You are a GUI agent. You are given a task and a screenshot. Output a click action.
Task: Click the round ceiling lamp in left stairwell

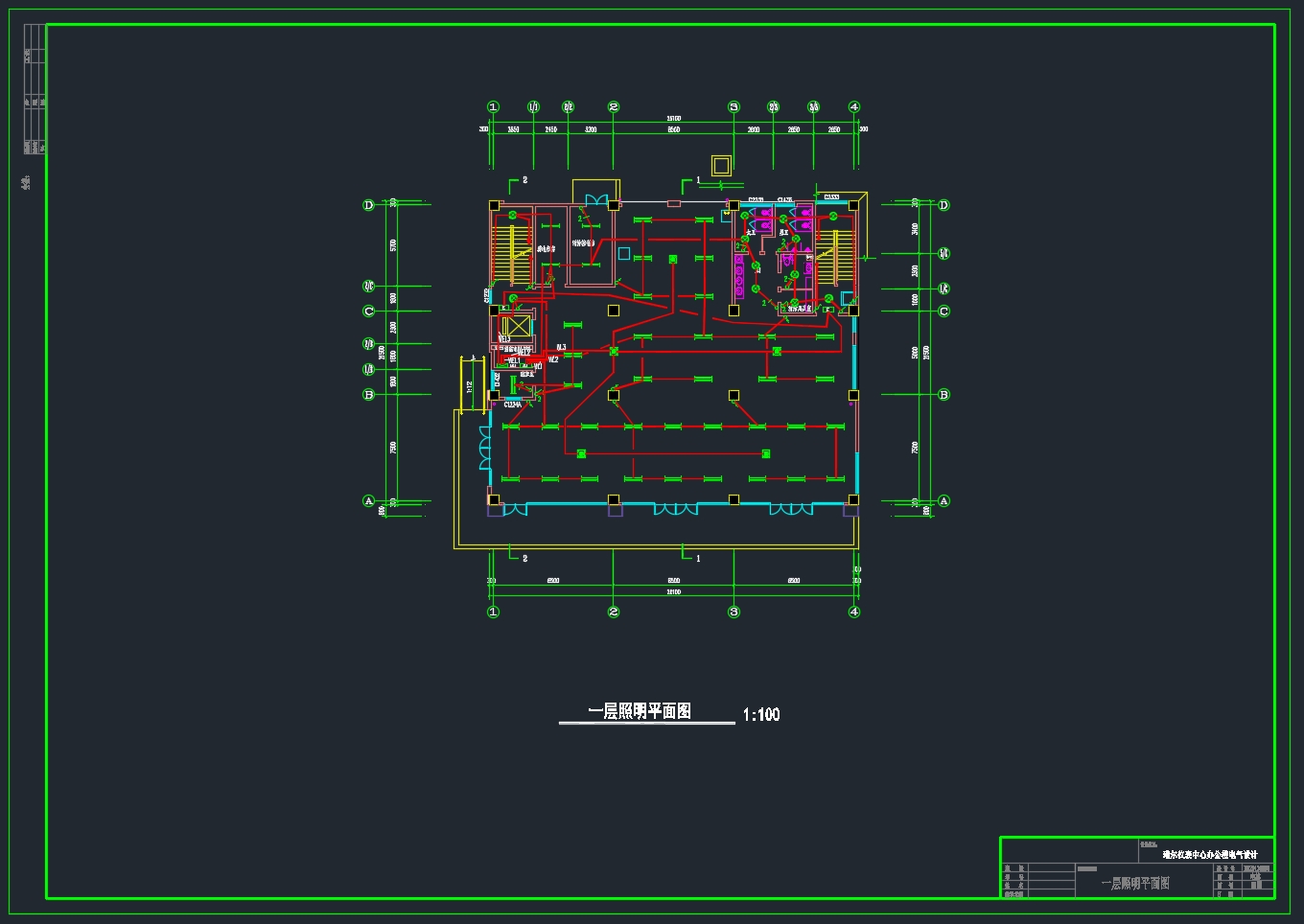513,216
